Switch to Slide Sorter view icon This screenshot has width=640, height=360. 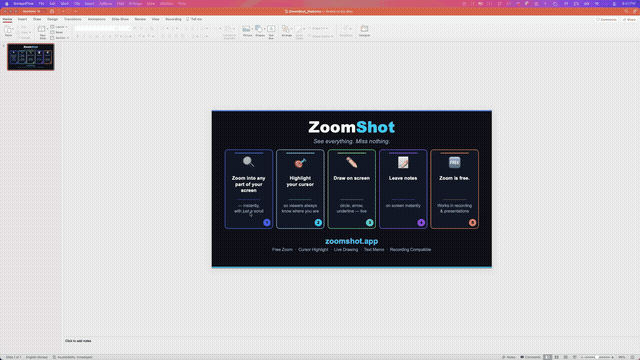(556, 357)
